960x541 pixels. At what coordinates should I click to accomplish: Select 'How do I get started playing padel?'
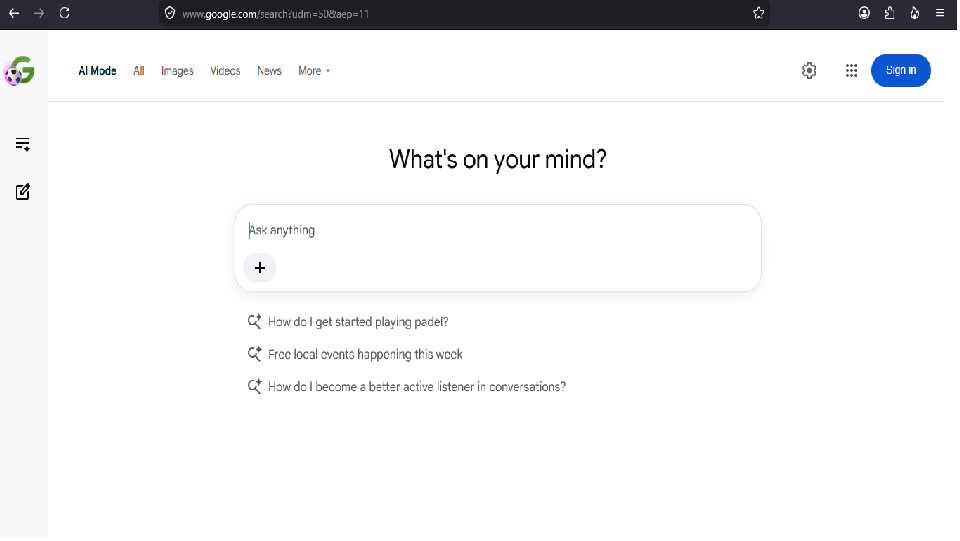(358, 322)
